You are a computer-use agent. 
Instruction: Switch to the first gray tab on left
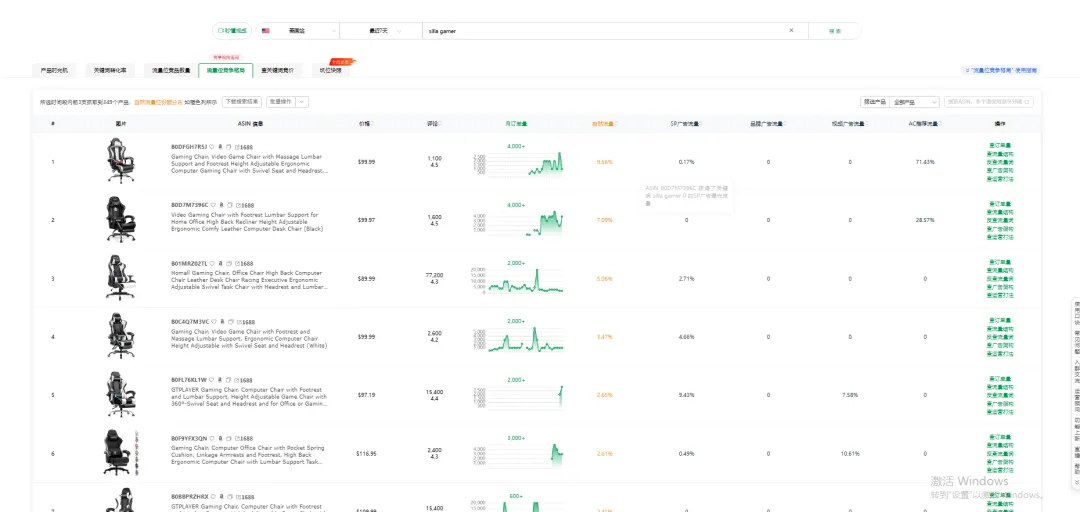point(54,70)
